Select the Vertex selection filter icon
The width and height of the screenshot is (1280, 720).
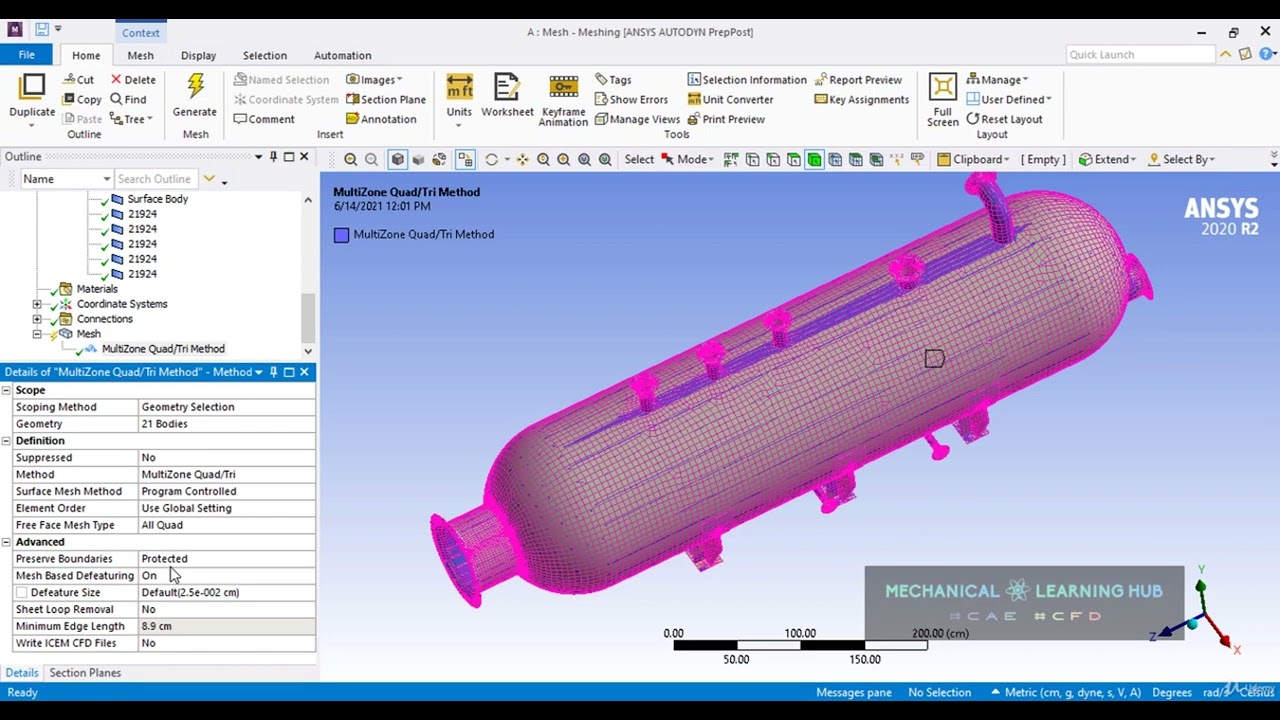point(752,159)
